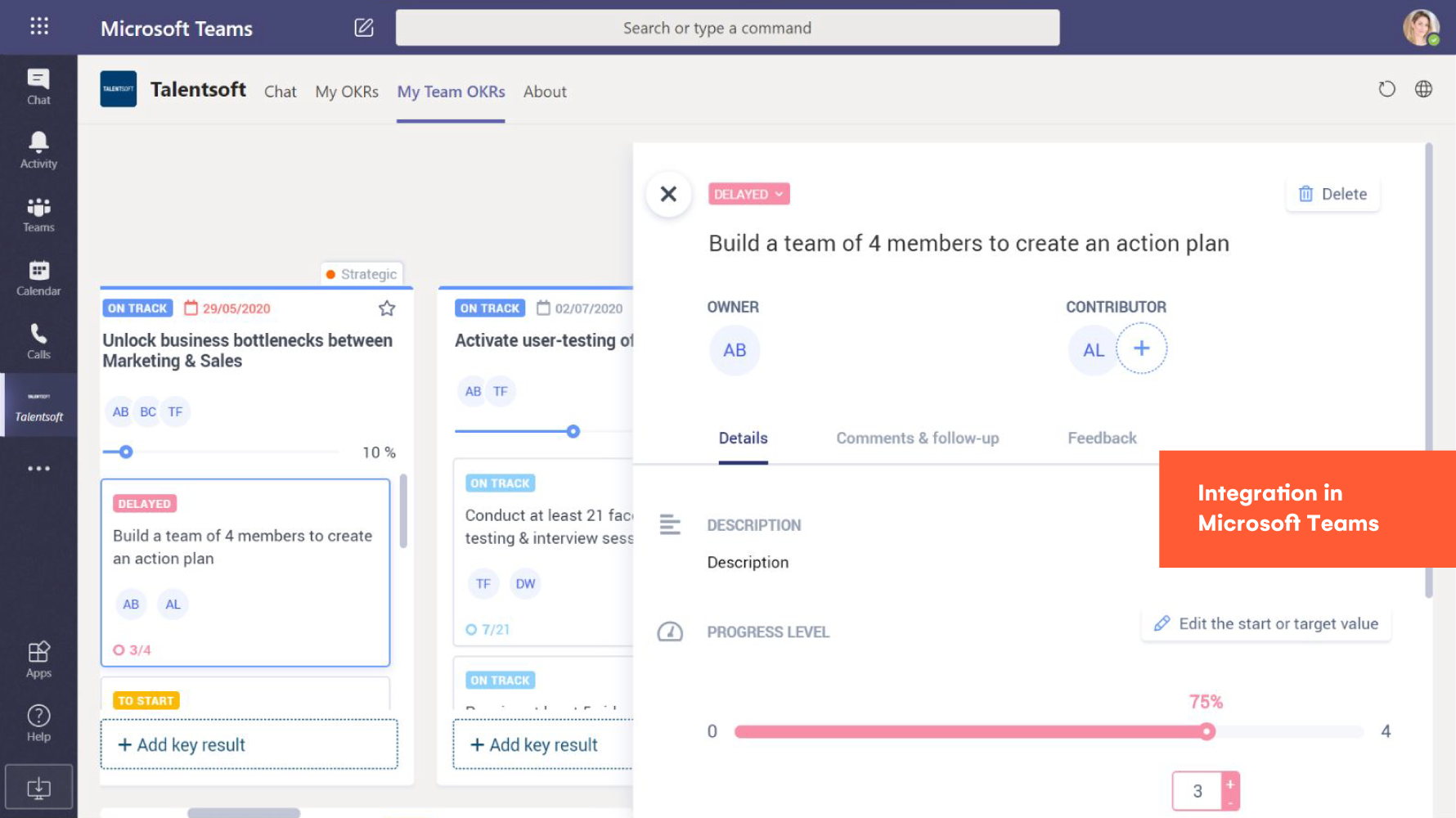Click the 7/21 progress count
Viewport: 1456px width, 818px height.
pyautogui.click(x=488, y=630)
